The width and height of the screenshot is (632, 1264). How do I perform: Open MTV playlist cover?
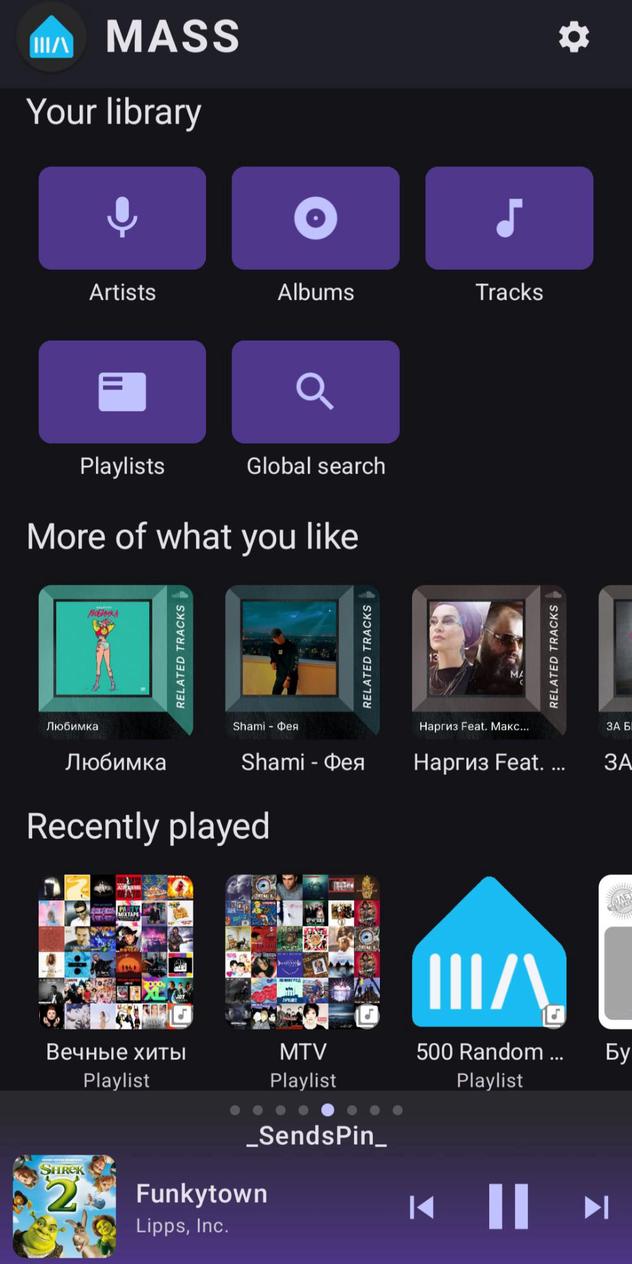[302, 952]
